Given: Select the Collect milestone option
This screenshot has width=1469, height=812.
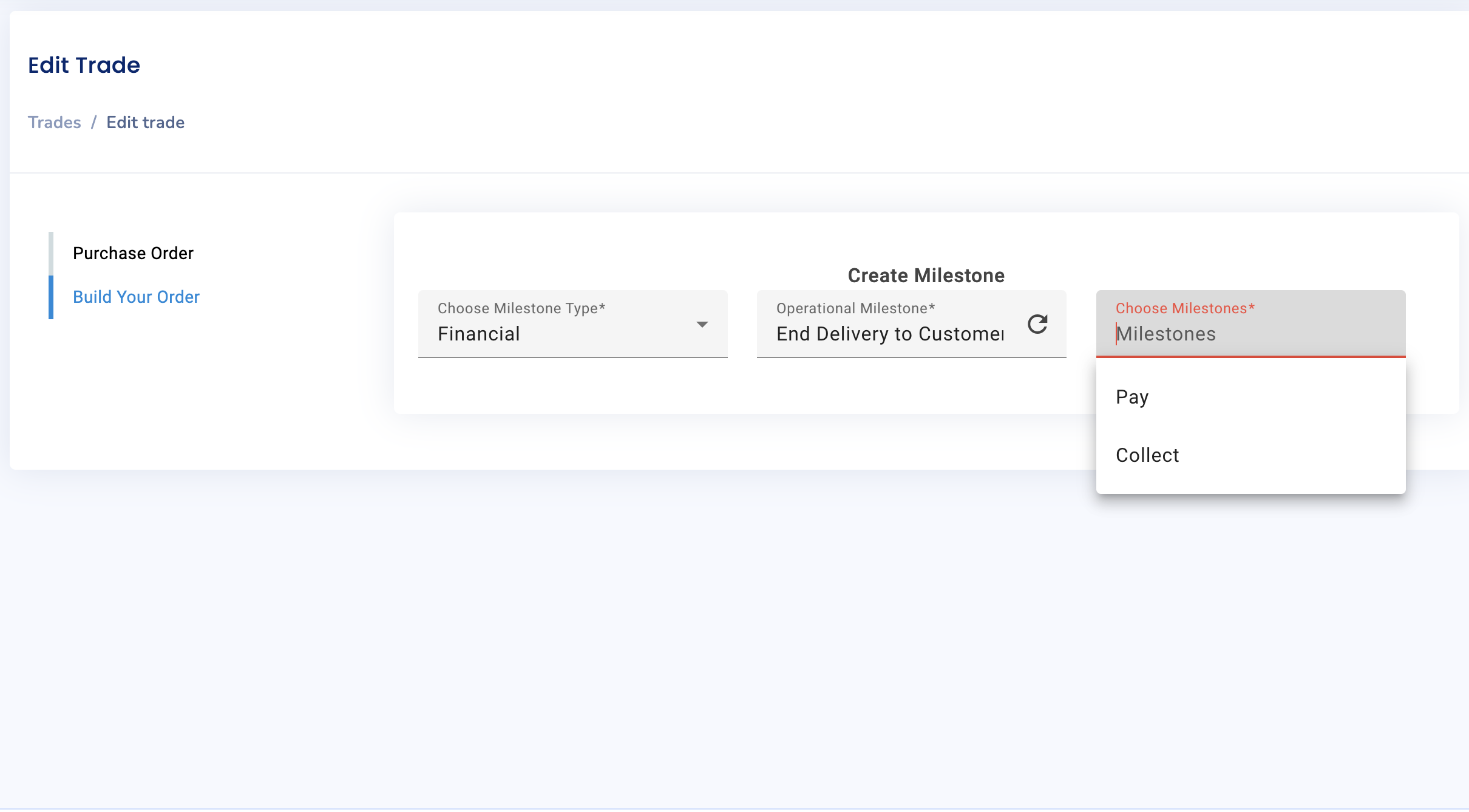Looking at the screenshot, I should click(x=1147, y=455).
